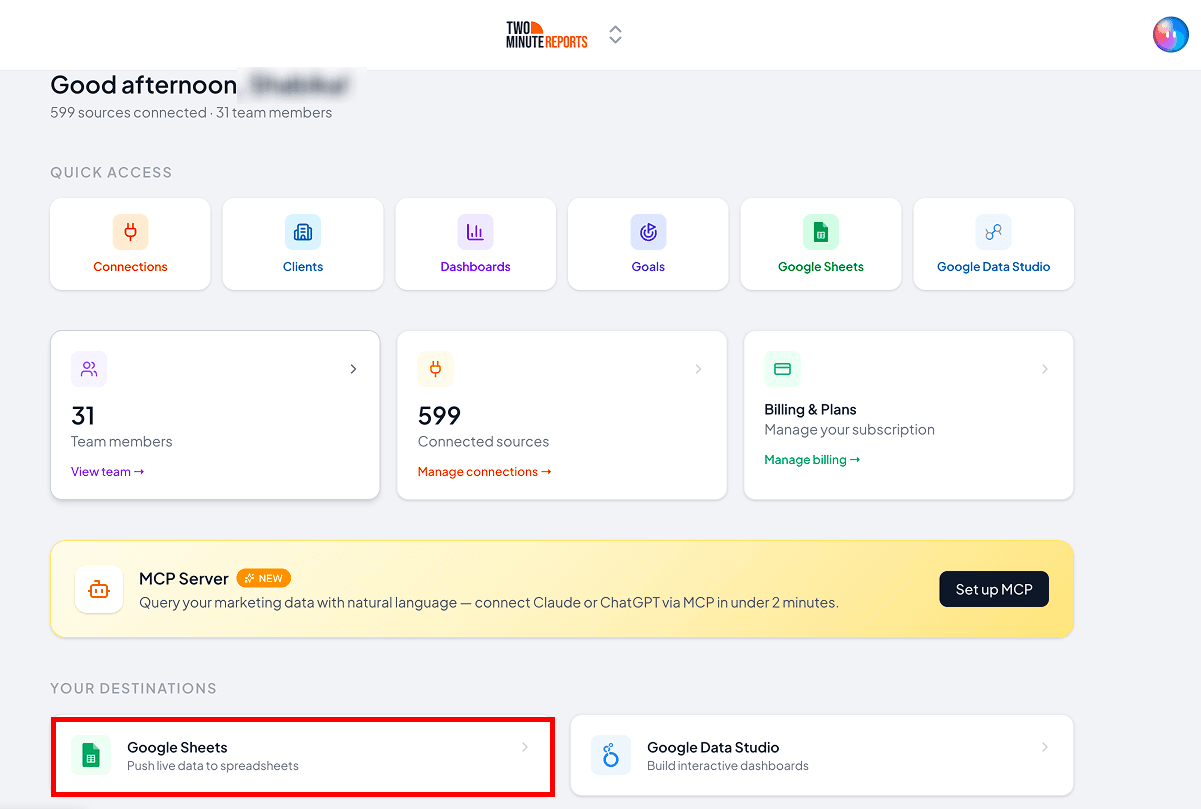The width and height of the screenshot is (1201, 809).
Task: Click the MCP Server banner heading
Action: (184, 578)
